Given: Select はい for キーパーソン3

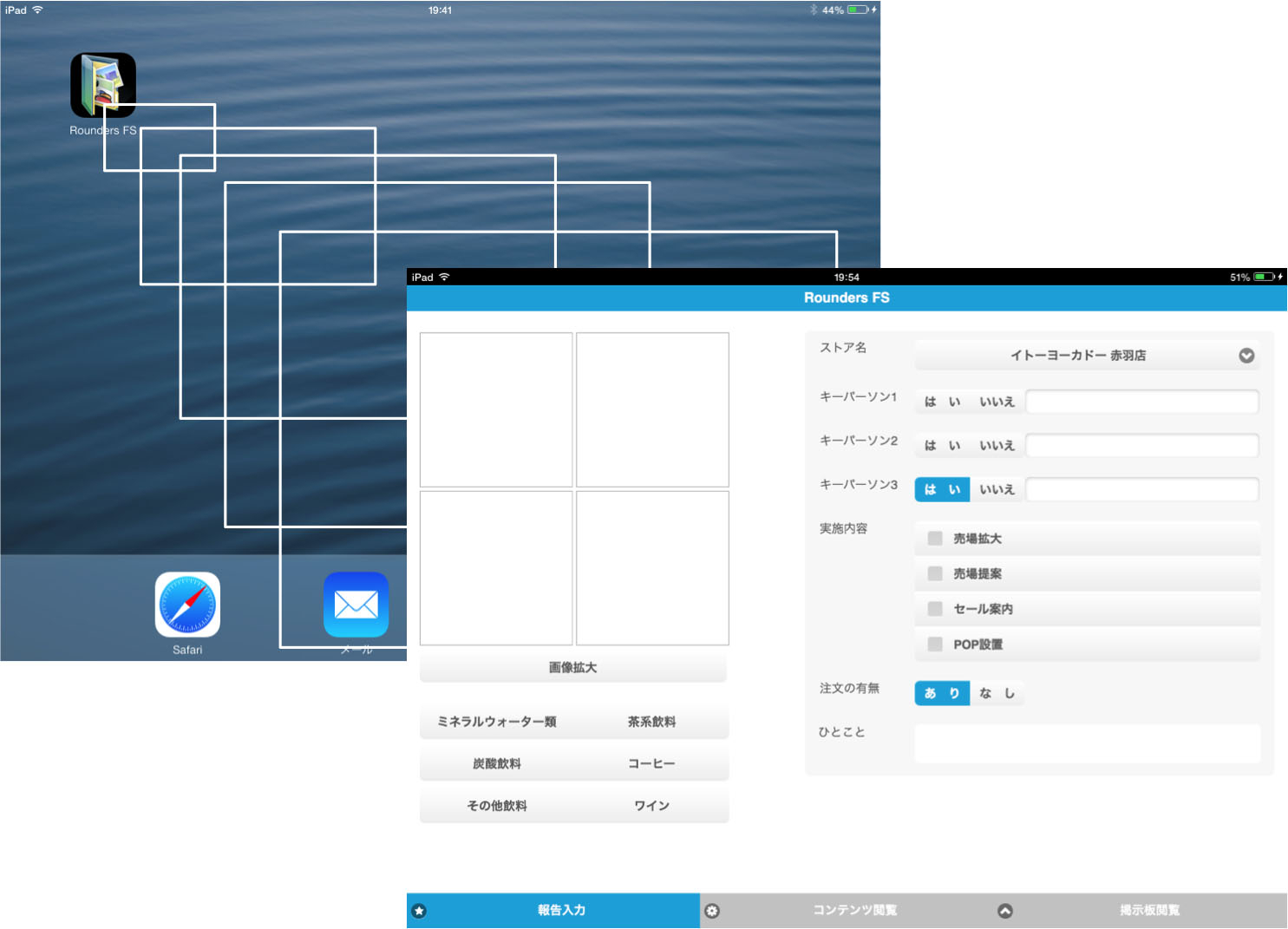Looking at the screenshot, I should point(942,489).
